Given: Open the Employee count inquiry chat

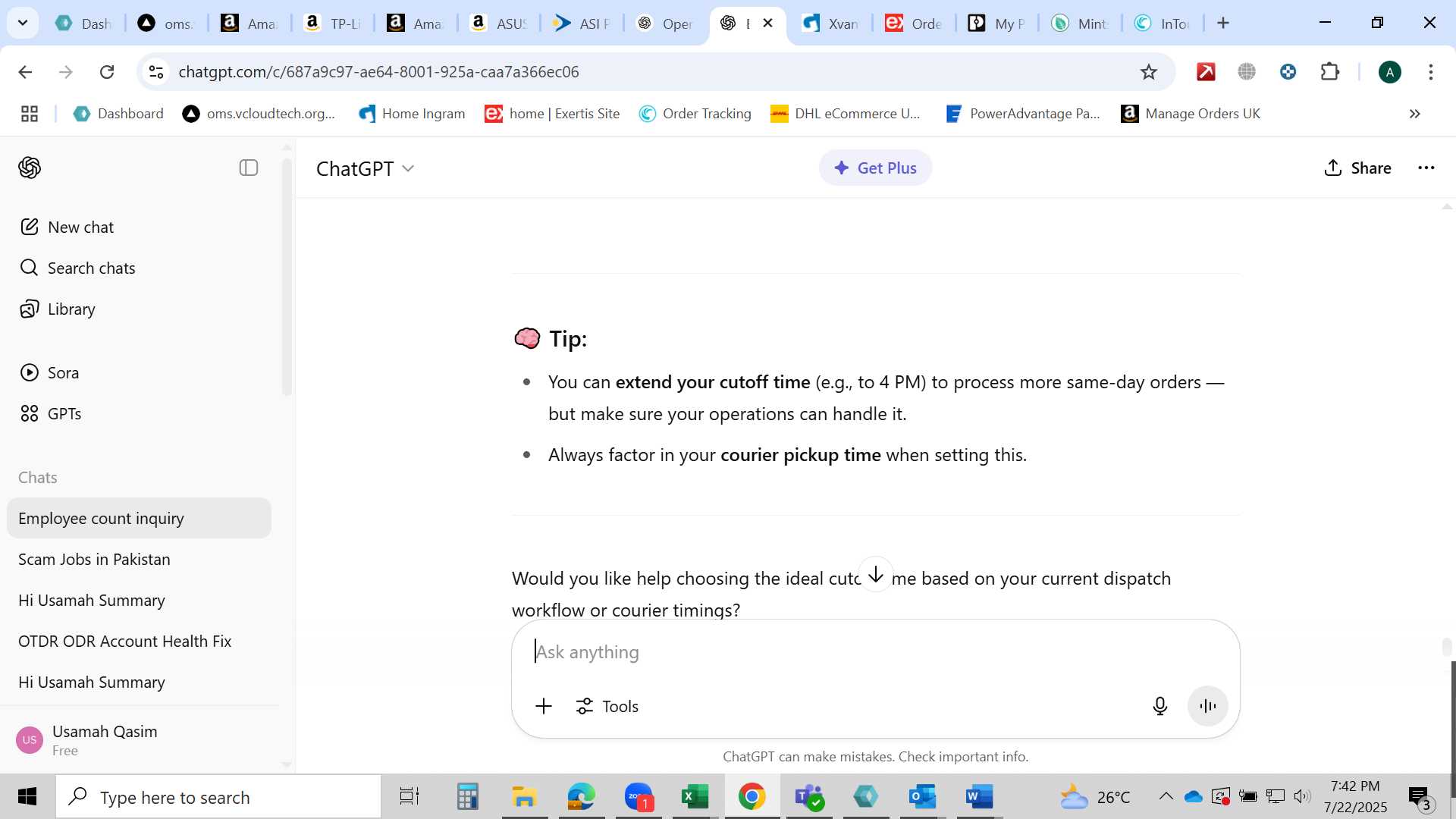Looking at the screenshot, I should (139, 518).
